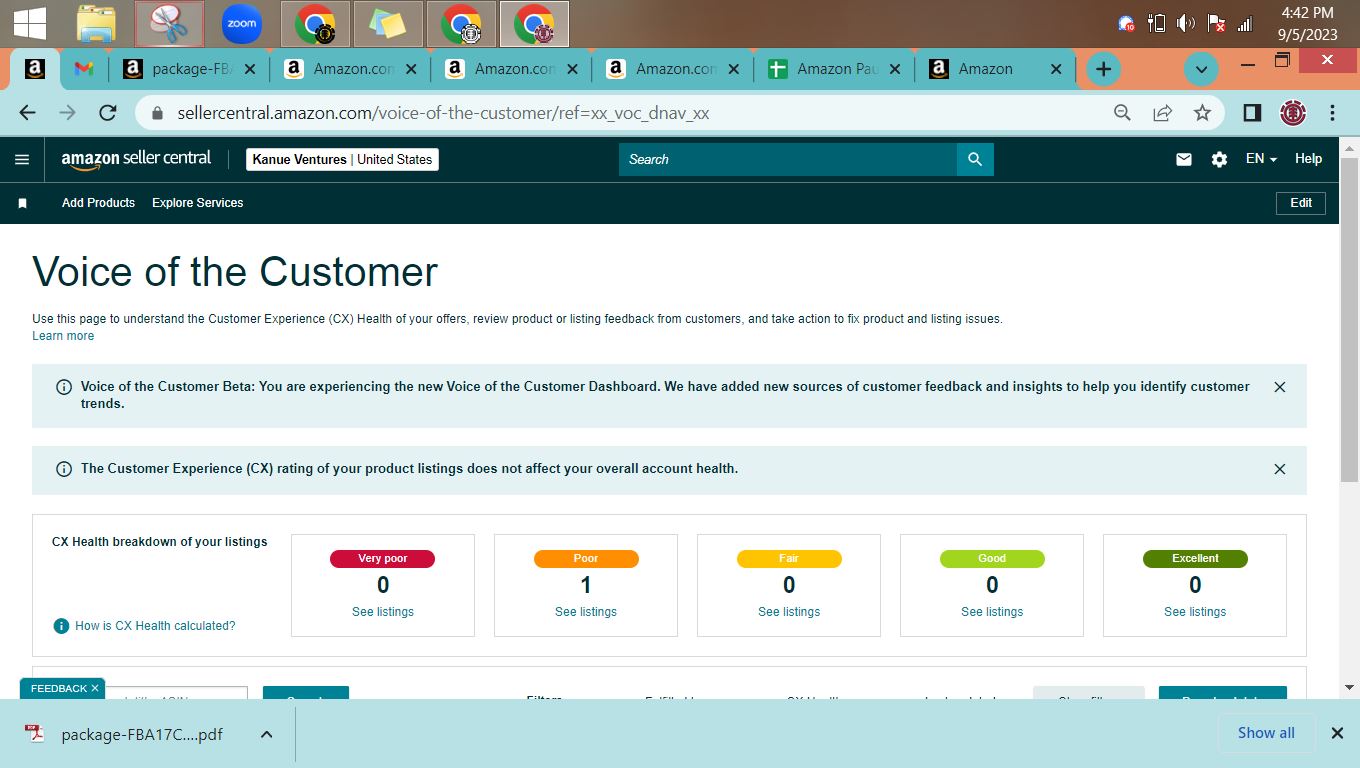Close the package-FBA tab
1360x768 pixels.
[x=250, y=69]
